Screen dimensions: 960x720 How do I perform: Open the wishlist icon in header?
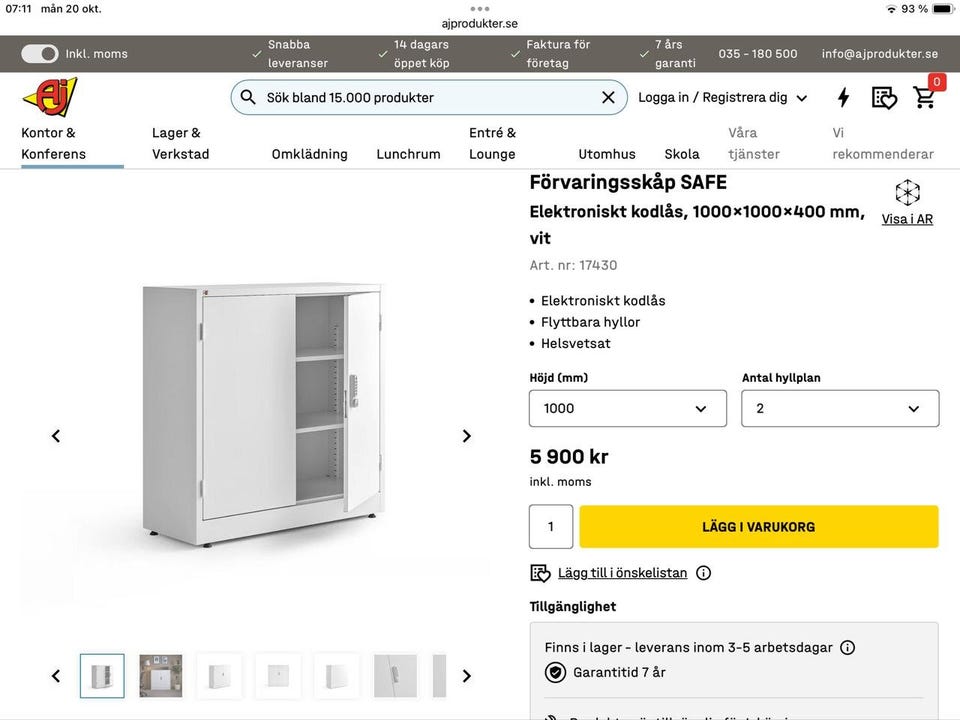click(x=884, y=97)
